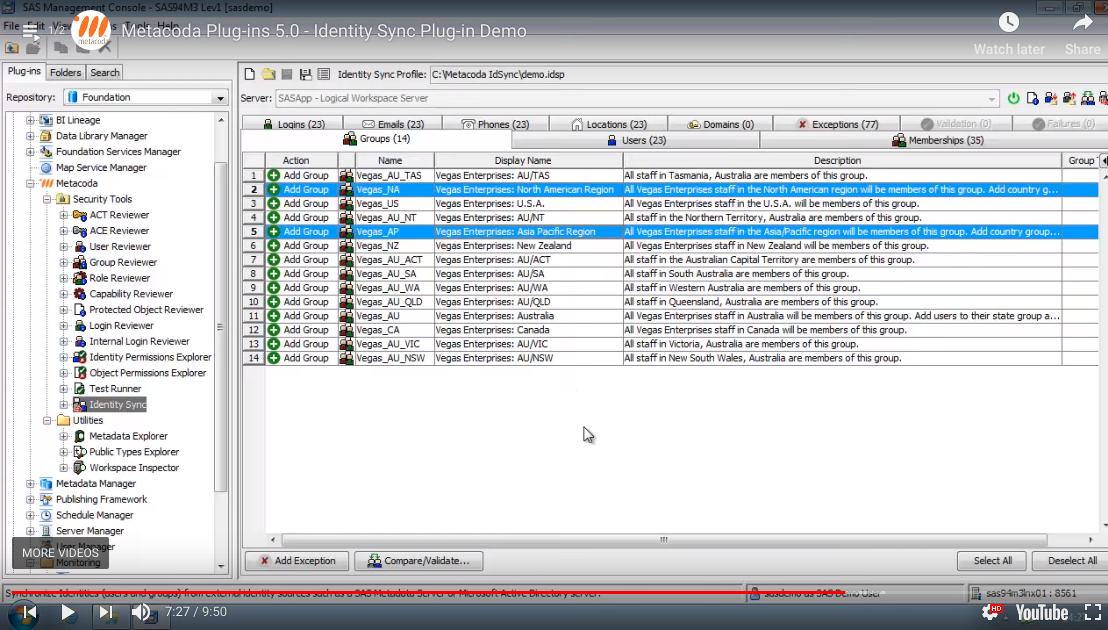The height and width of the screenshot is (630, 1108).
Task: Select the Vegas_CA group row
Action: (671, 330)
